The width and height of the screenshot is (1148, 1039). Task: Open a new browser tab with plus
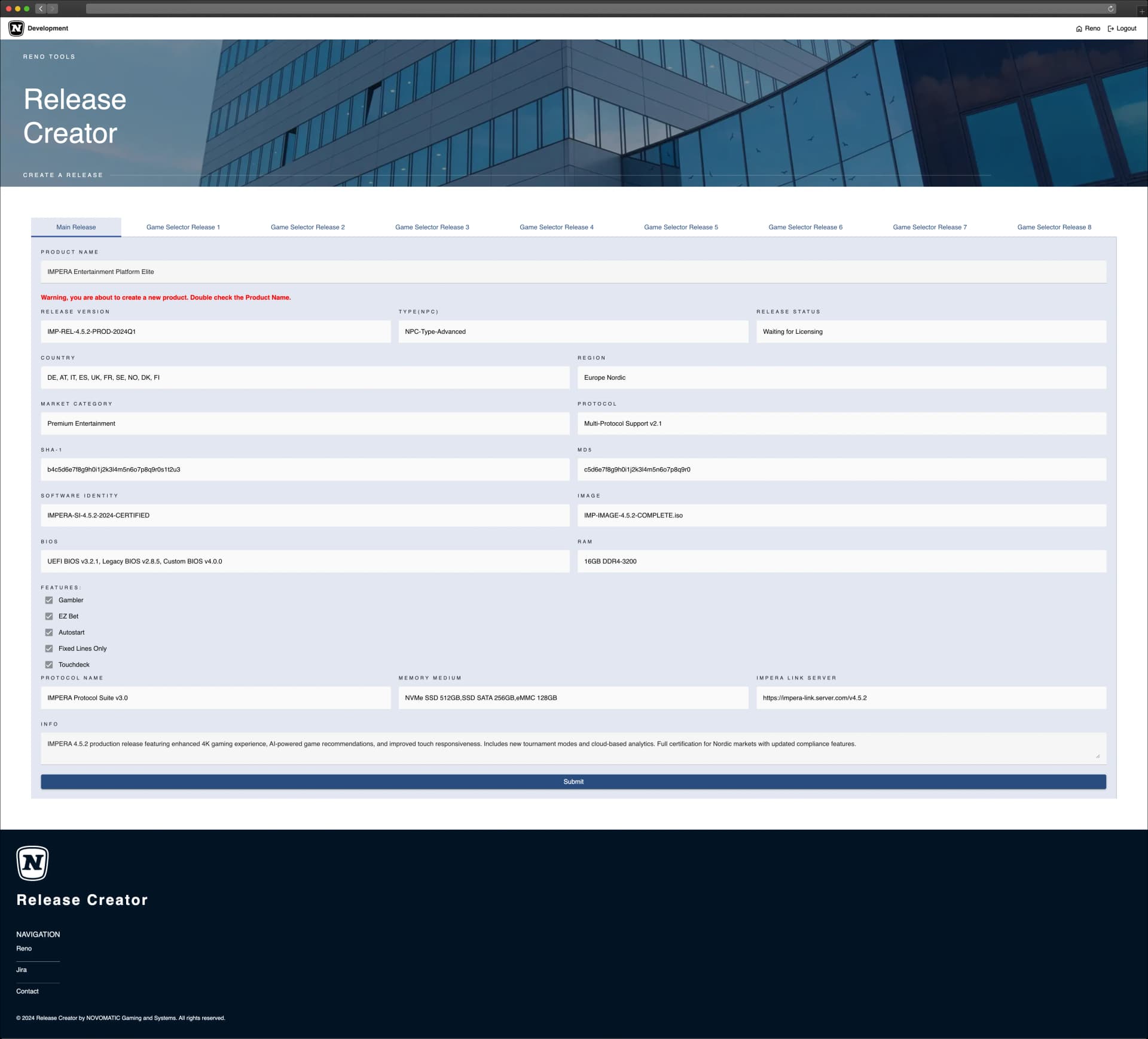point(1141,11)
